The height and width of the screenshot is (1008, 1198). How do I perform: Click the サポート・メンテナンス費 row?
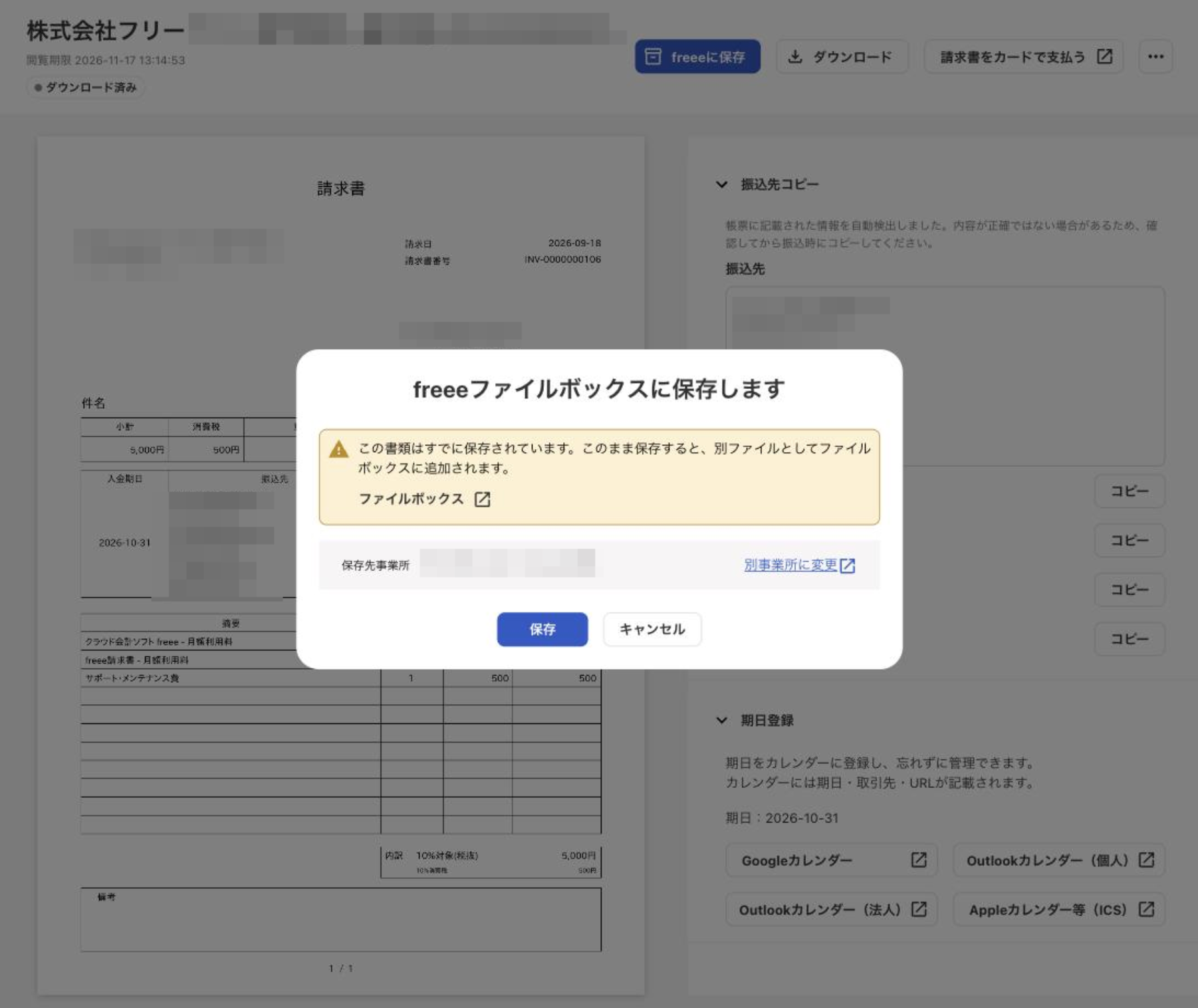pos(340,678)
